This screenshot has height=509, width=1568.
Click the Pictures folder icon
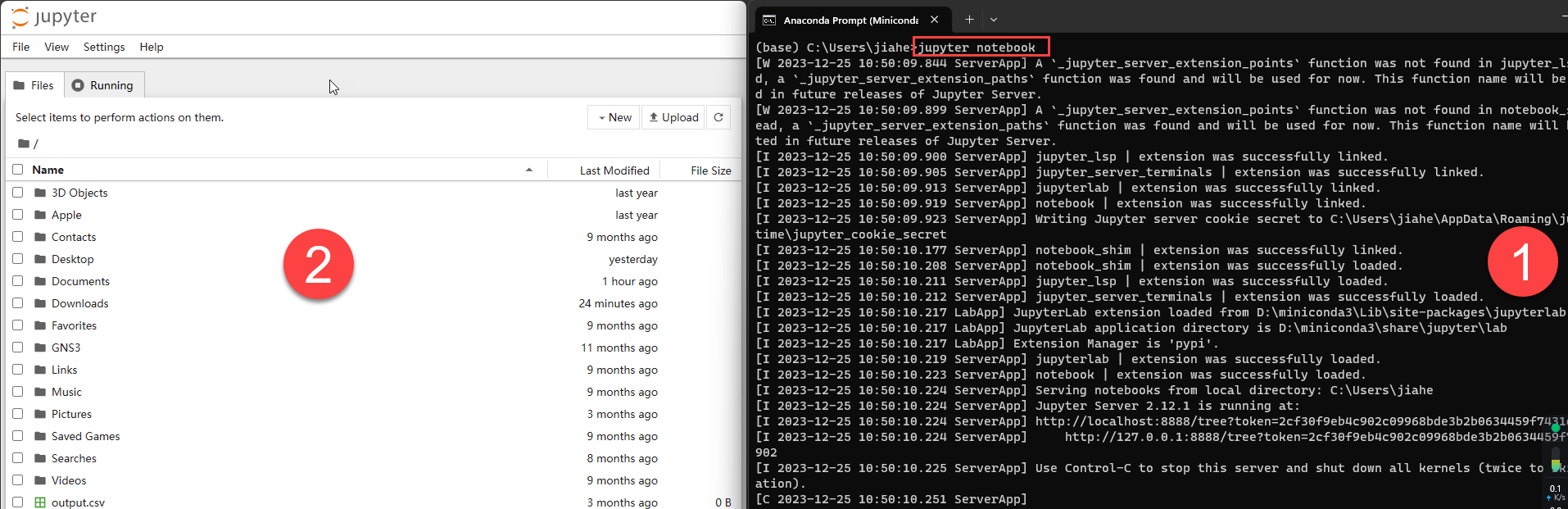pyautogui.click(x=40, y=414)
